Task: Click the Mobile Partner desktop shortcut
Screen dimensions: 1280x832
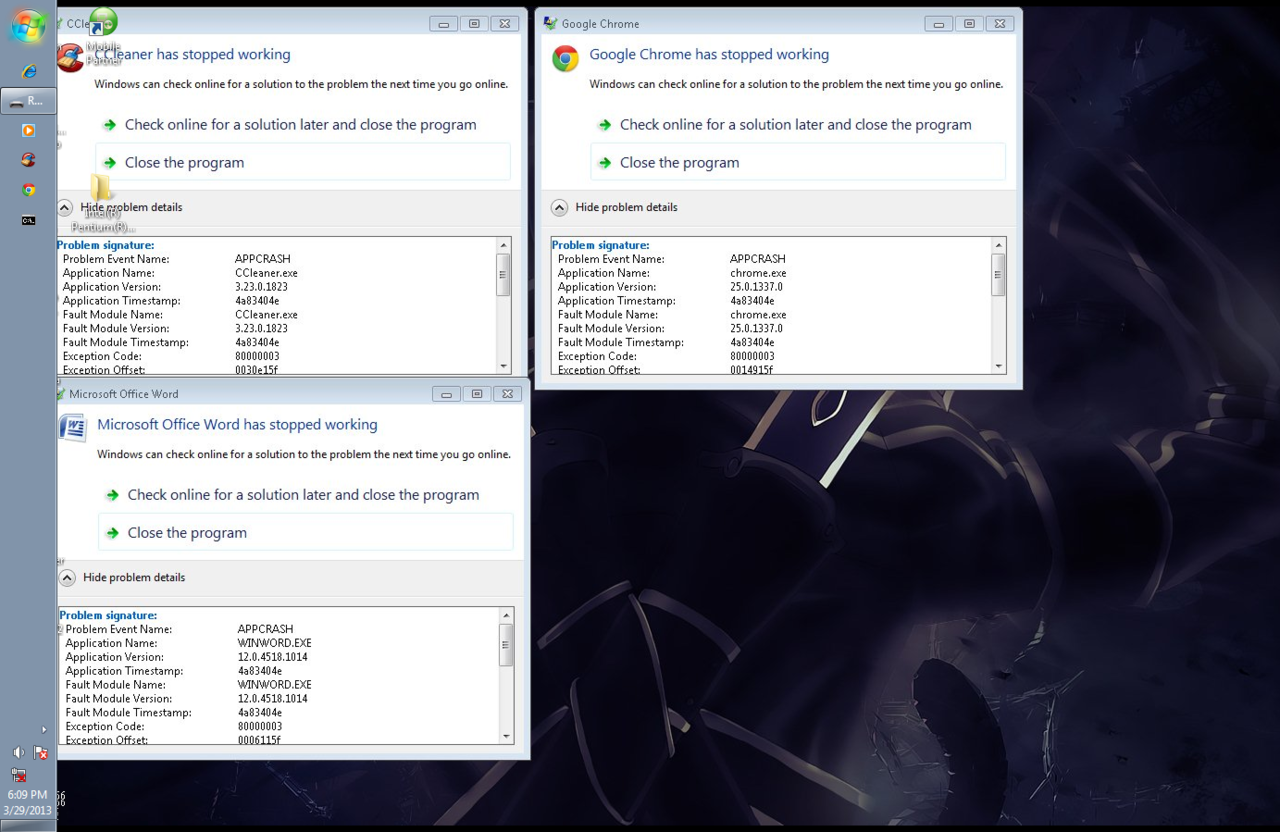Action: click(x=103, y=38)
